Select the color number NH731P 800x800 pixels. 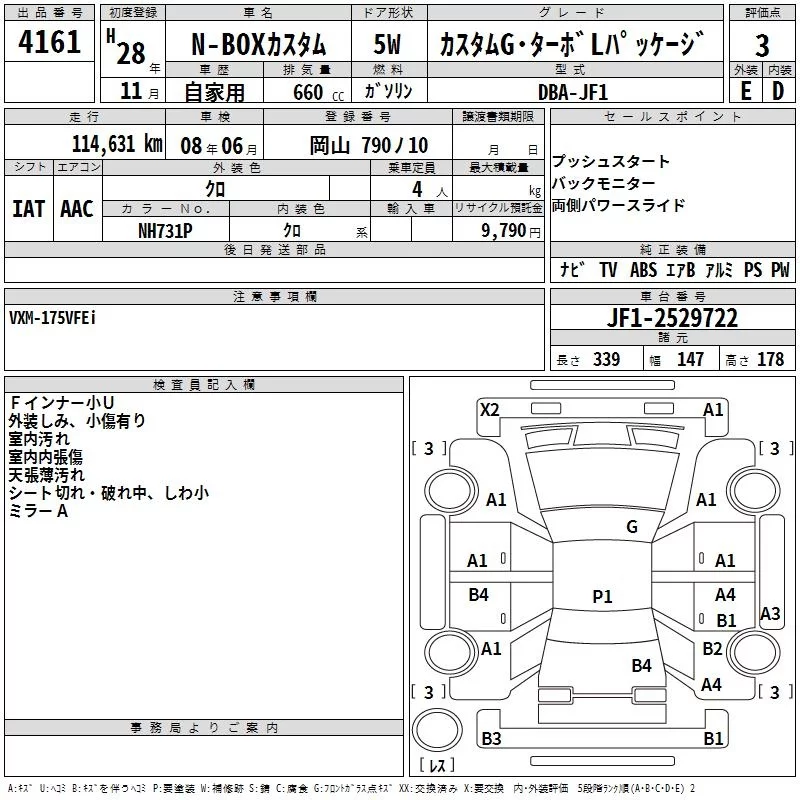point(165,231)
